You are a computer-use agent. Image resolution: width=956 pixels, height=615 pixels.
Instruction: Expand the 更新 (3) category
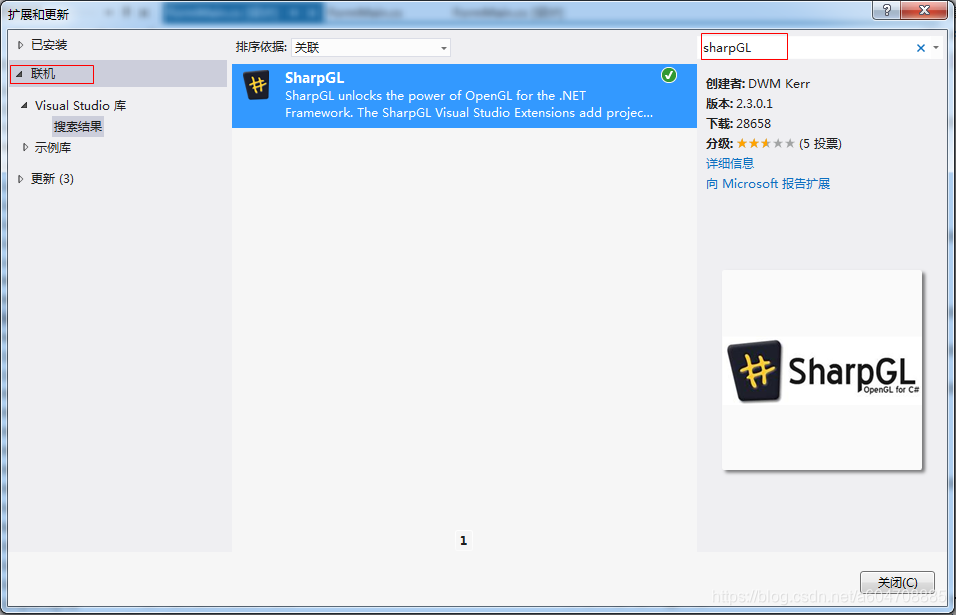coord(20,179)
